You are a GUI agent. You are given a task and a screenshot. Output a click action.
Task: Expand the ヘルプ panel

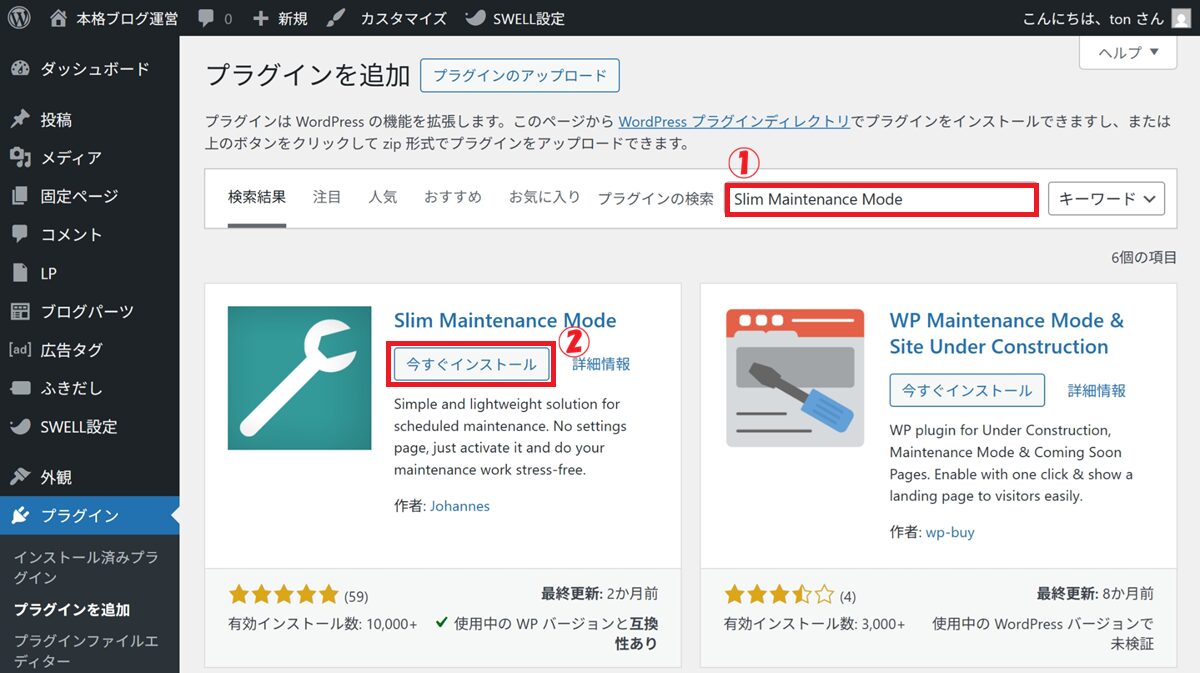coord(1128,53)
